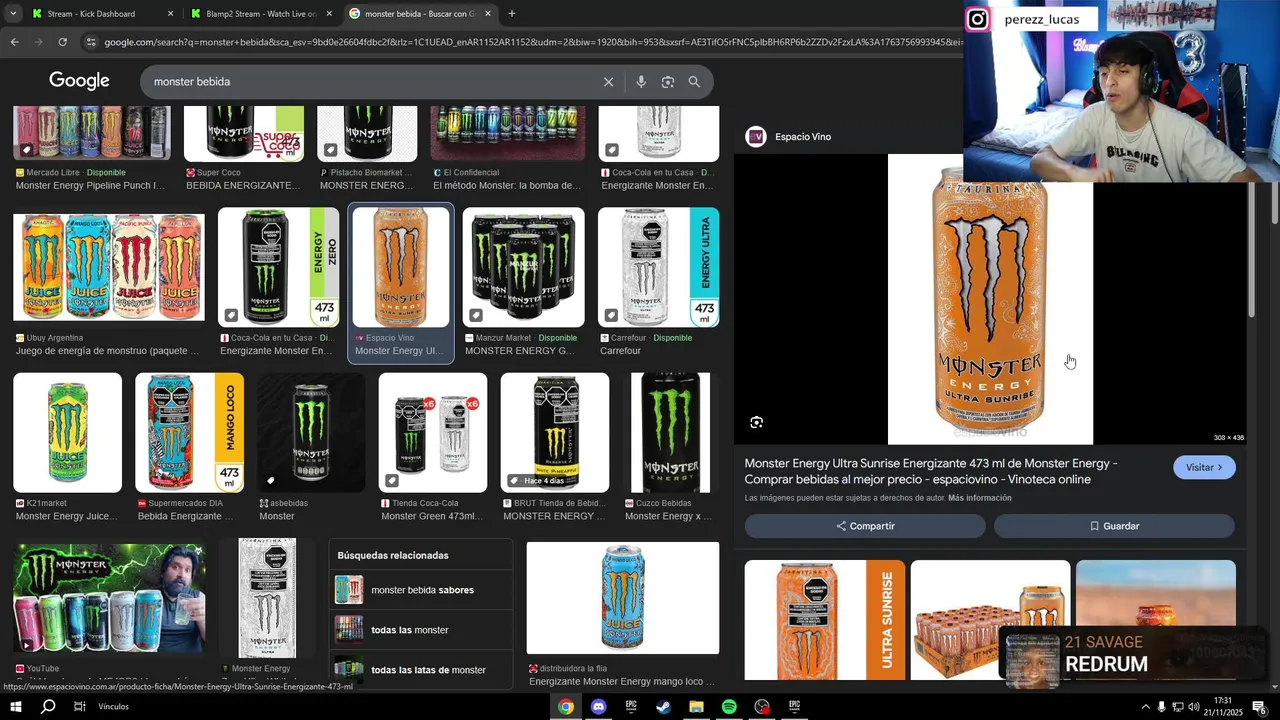Click the magnifier search icon in the search box
Viewport: 1280px width, 720px height.
(x=694, y=82)
